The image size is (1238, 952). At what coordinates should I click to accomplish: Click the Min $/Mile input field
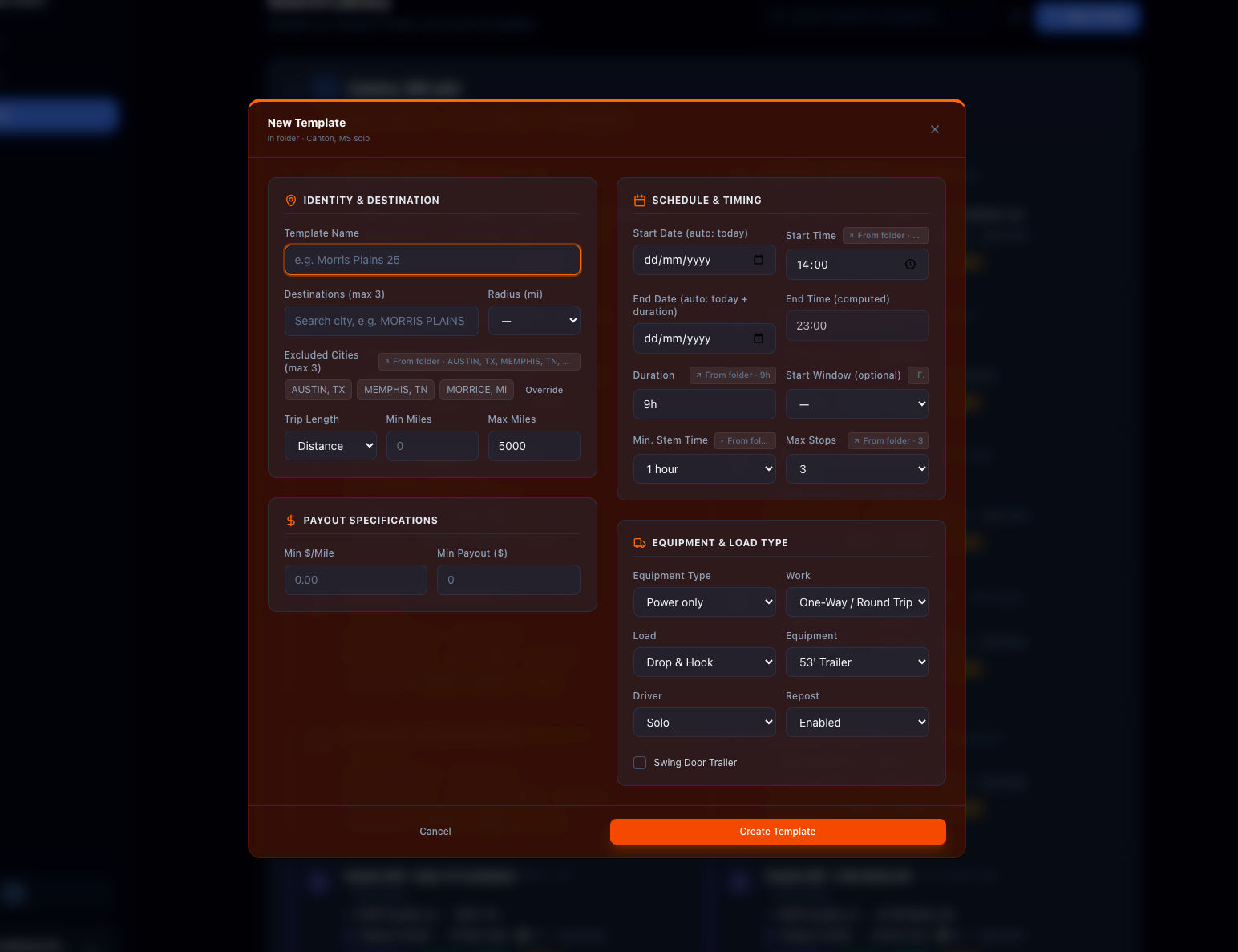(x=356, y=580)
